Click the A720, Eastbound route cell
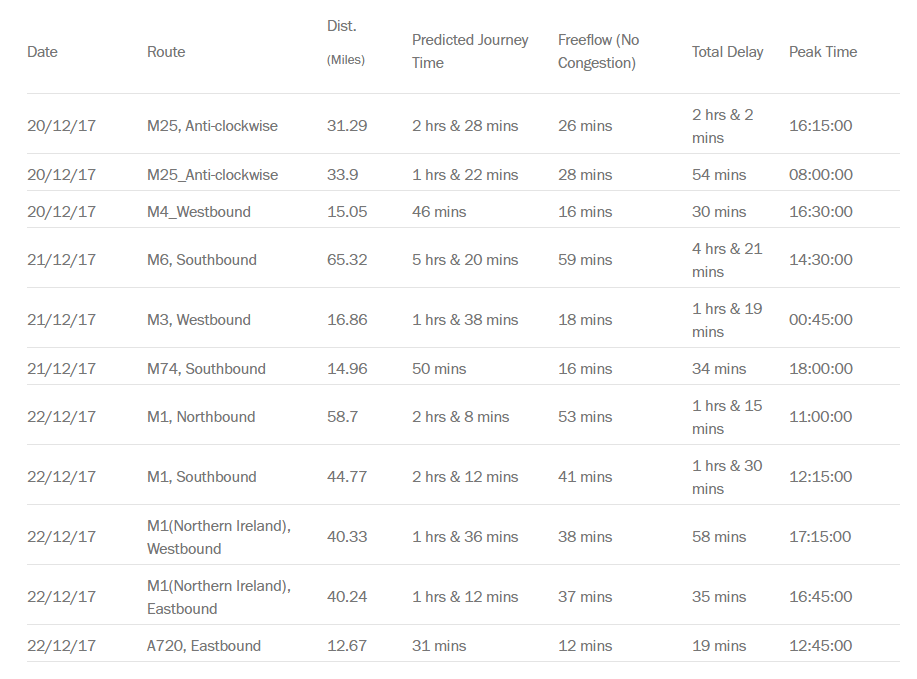917x679 pixels. tap(204, 646)
